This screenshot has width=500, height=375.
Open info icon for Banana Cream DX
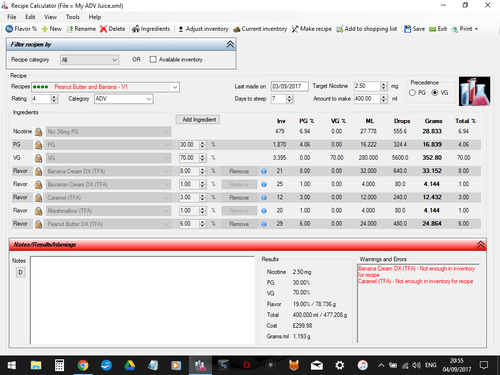tap(264, 171)
